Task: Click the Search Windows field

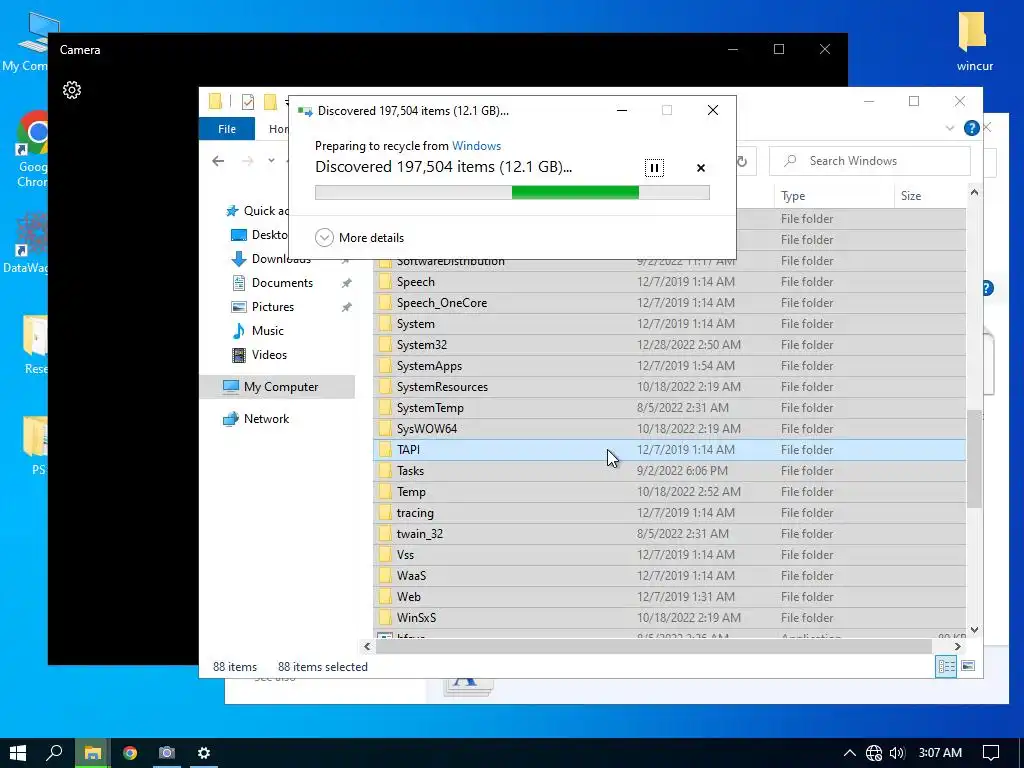Action: 869,161
